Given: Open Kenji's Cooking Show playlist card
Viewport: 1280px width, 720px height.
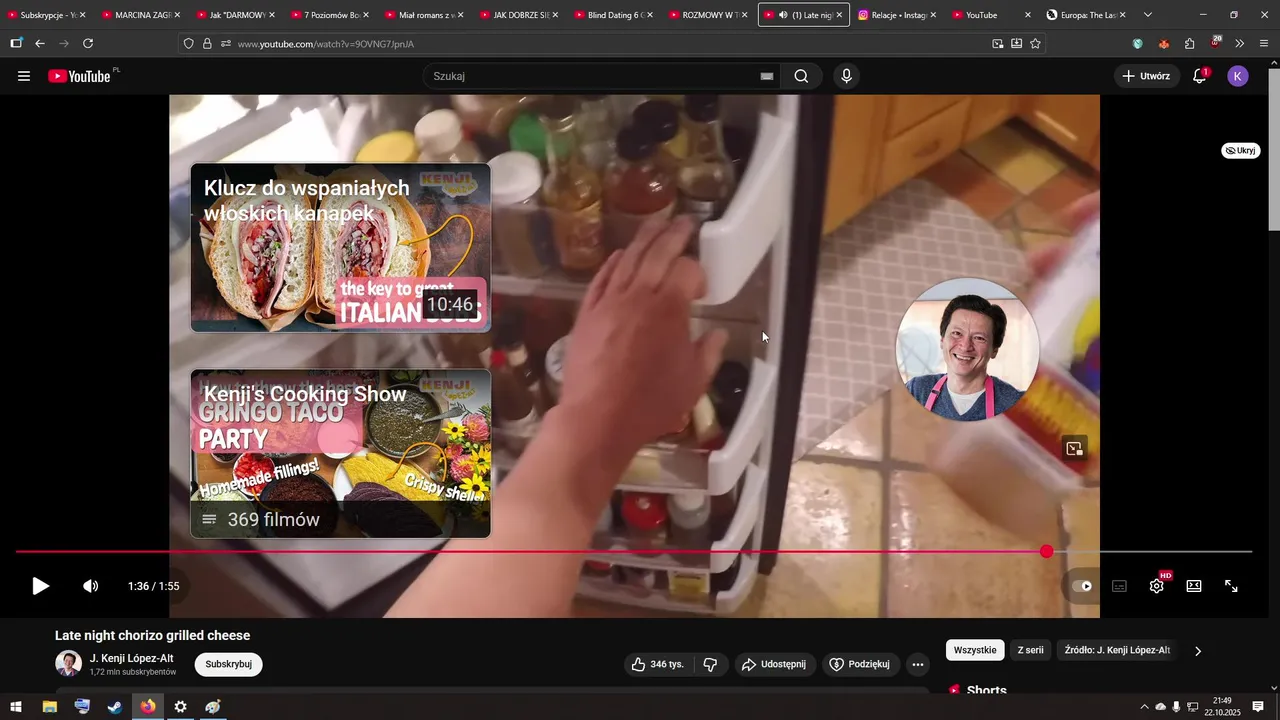Looking at the screenshot, I should tap(341, 454).
